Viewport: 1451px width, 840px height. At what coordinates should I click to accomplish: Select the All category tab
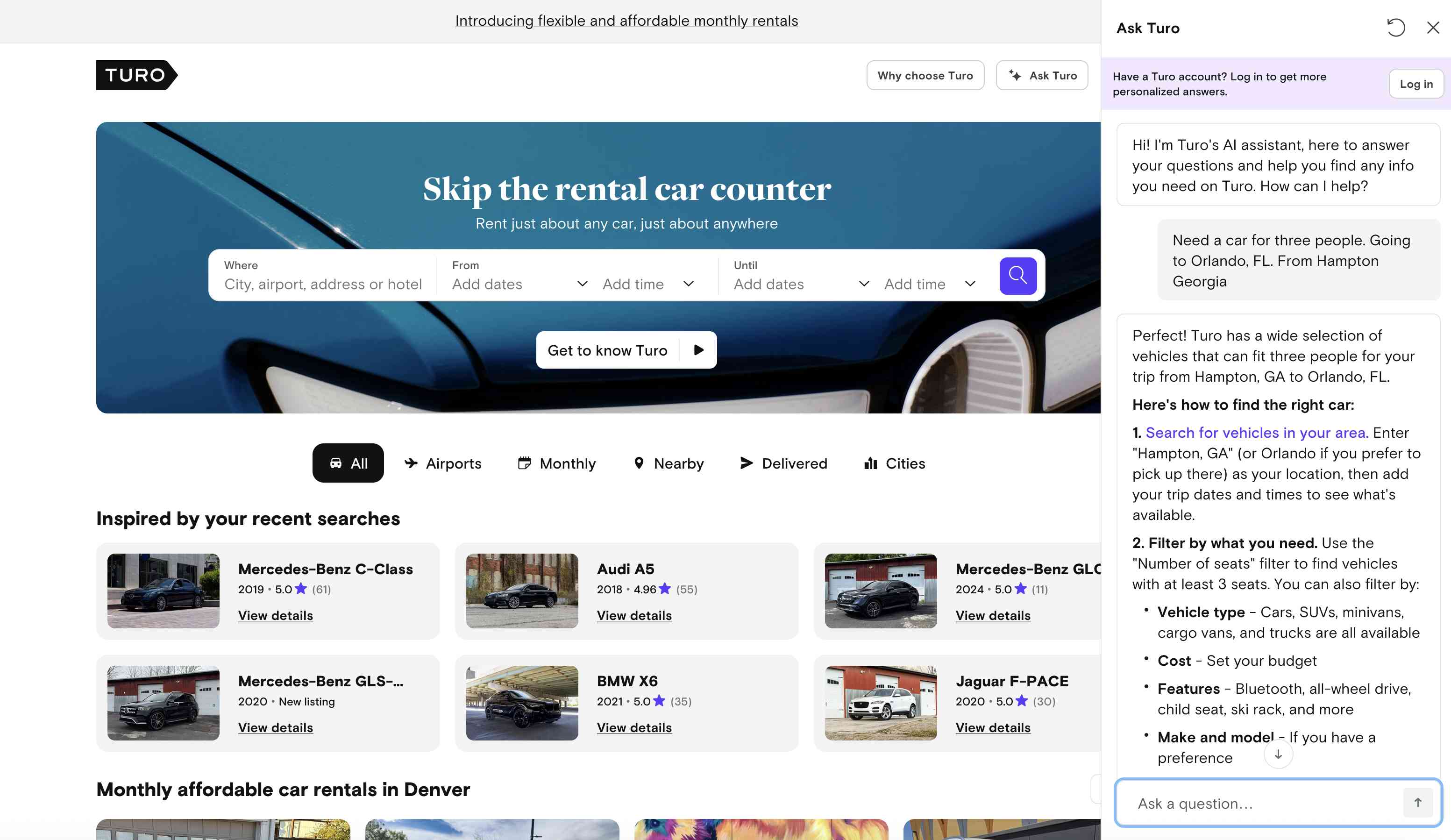(x=348, y=463)
